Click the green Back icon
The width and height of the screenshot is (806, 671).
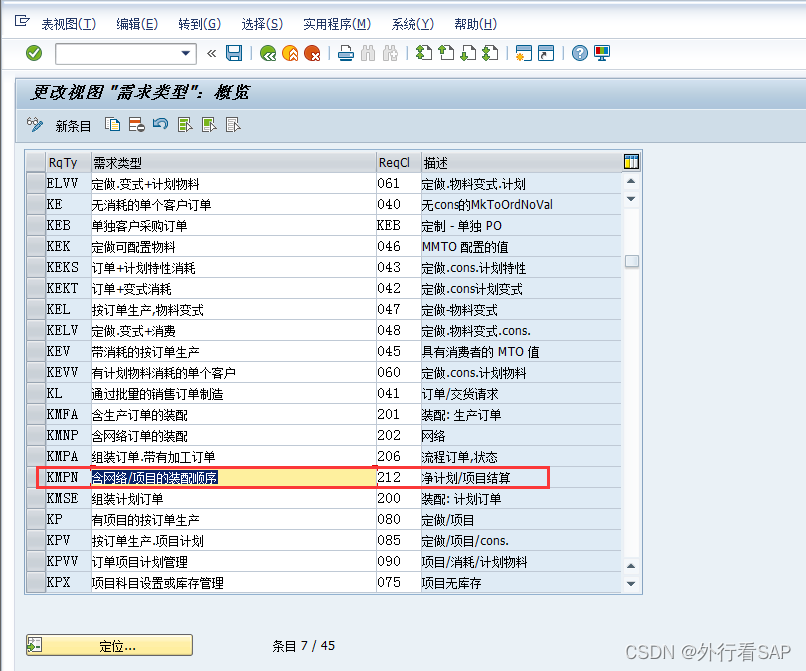click(x=268, y=53)
